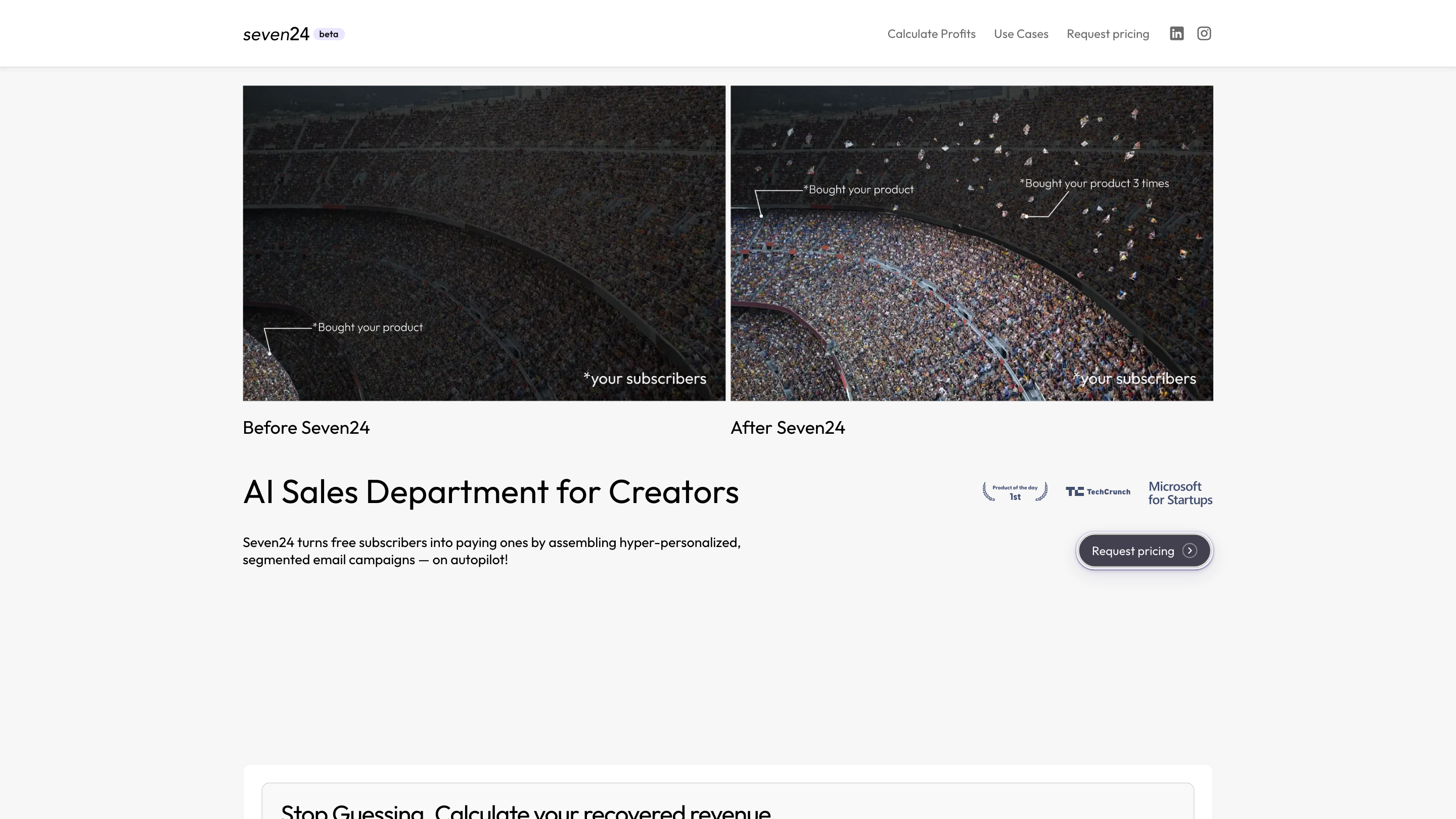The height and width of the screenshot is (819, 1456).
Task: Select the Request pricing header link
Action: click(x=1107, y=34)
